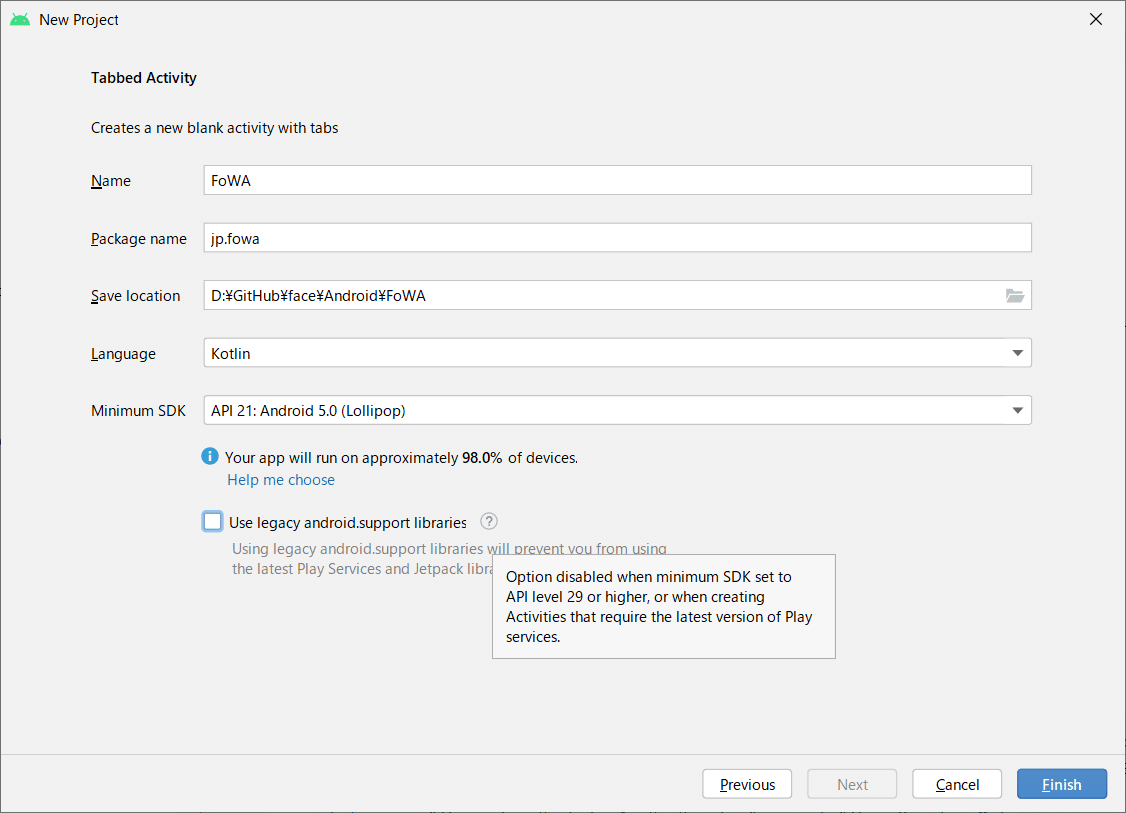The width and height of the screenshot is (1126, 813).
Task: Click the 98.0% devices message text
Action: tap(400, 457)
